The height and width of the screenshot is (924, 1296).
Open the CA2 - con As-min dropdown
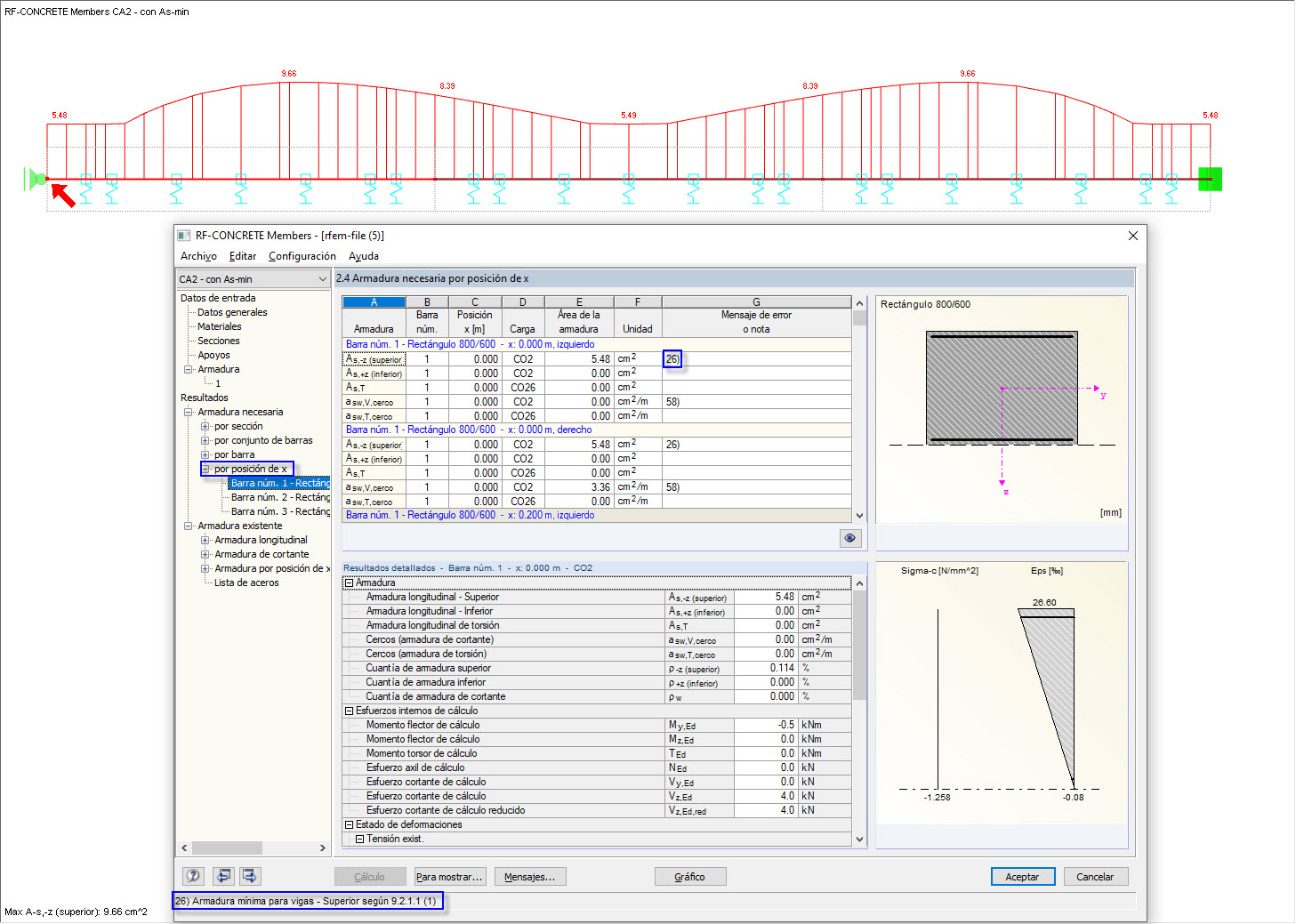[x=322, y=279]
